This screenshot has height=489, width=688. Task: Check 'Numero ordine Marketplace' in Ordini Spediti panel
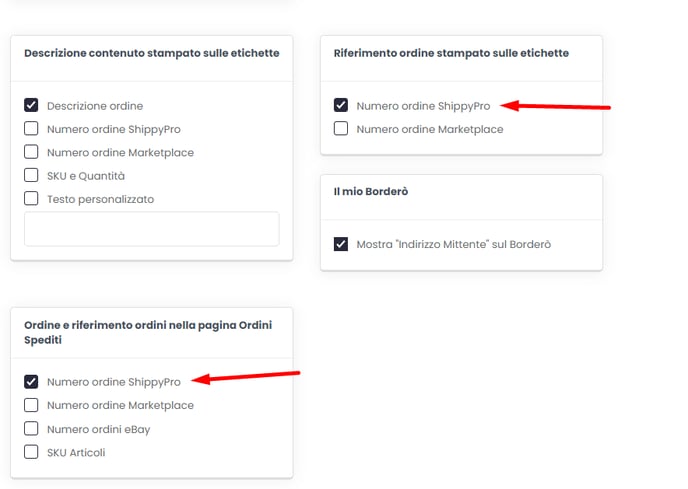tap(31, 405)
